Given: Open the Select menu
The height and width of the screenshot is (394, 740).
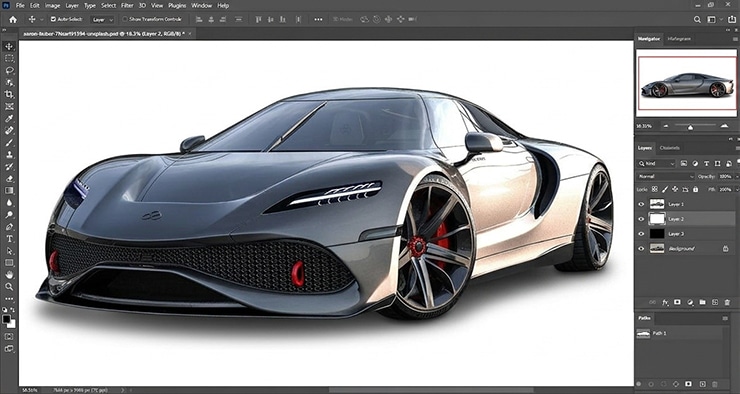Looking at the screenshot, I should point(109,6).
